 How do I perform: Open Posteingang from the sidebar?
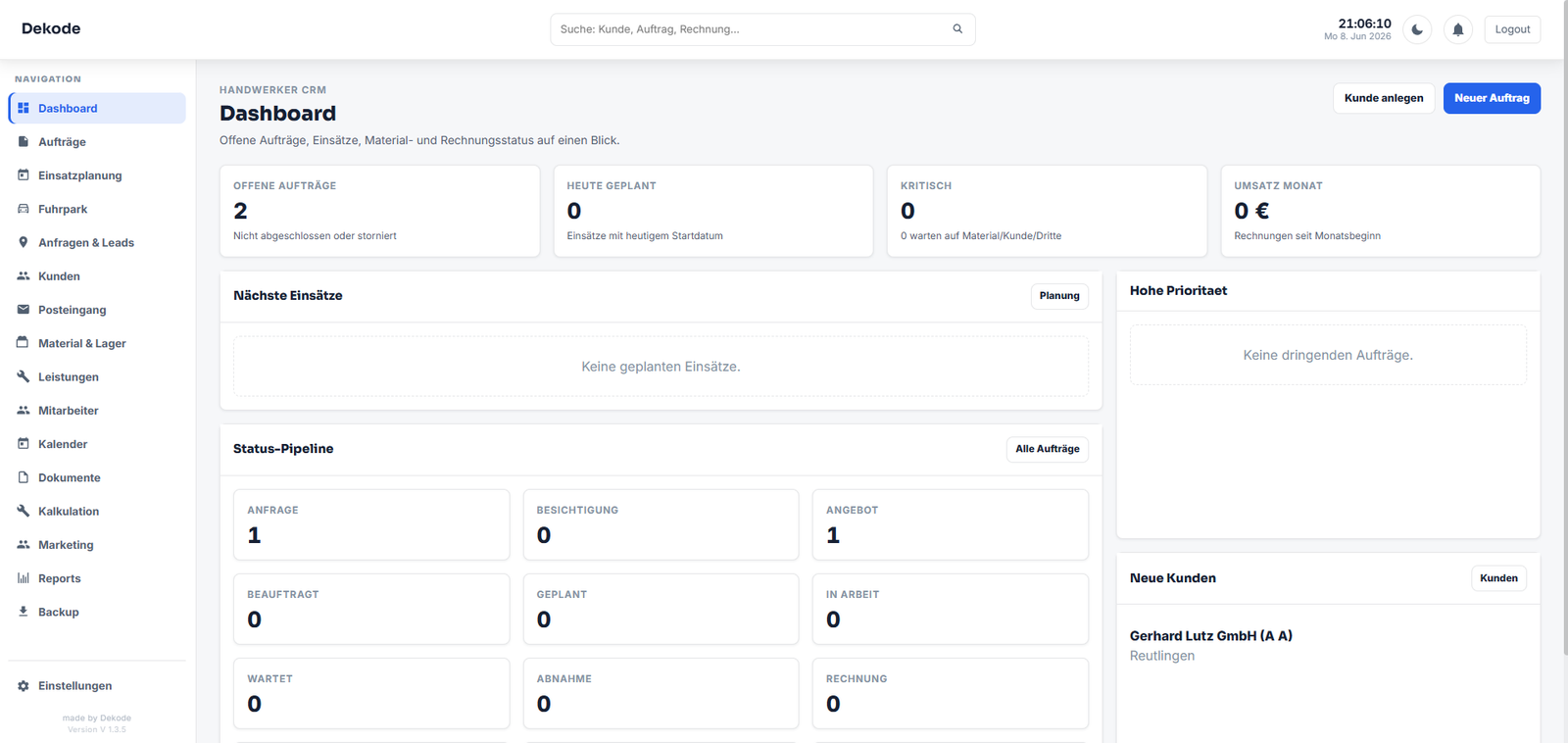pos(97,310)
